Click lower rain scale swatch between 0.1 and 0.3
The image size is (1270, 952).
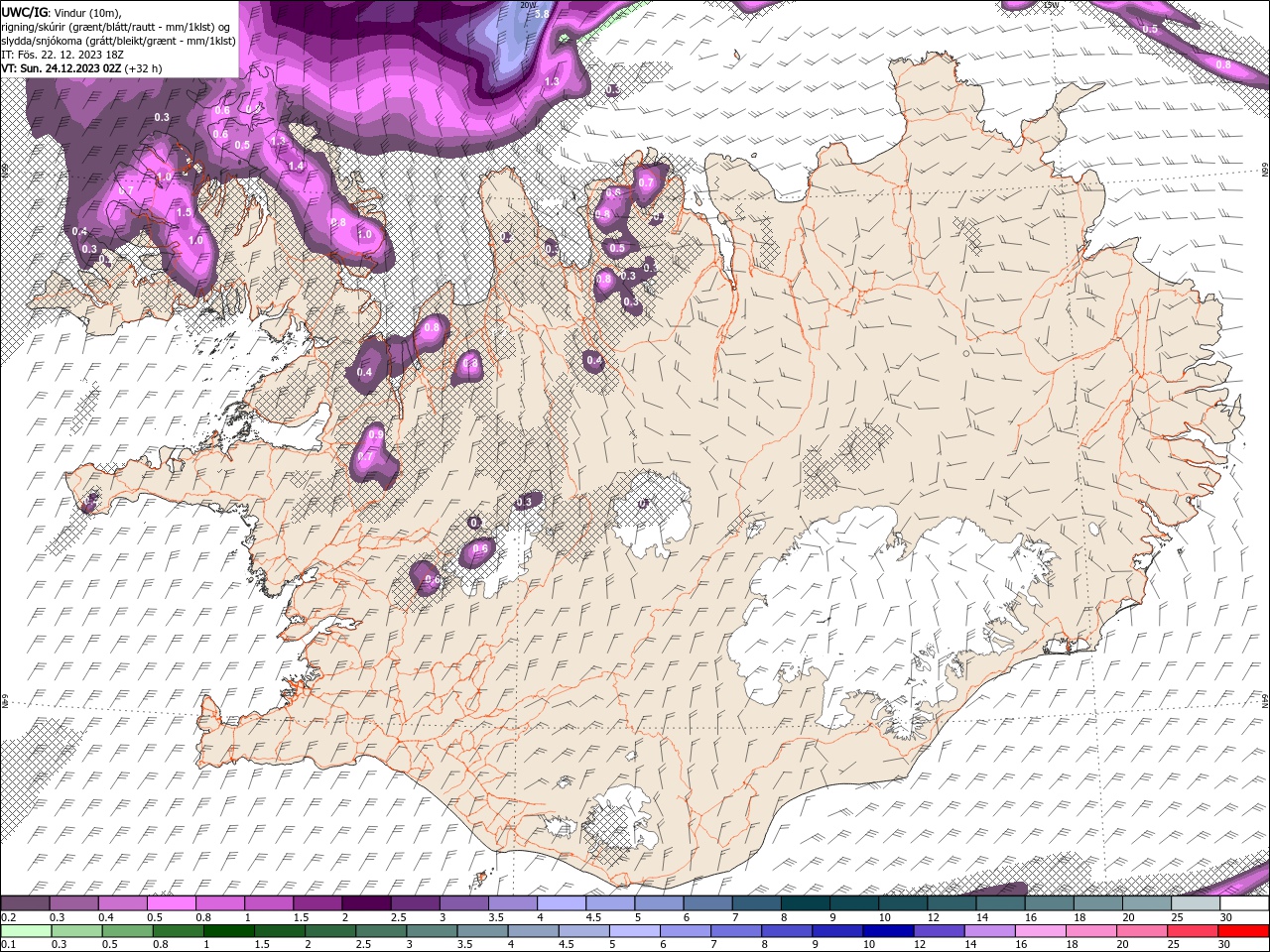coord(26,930)
